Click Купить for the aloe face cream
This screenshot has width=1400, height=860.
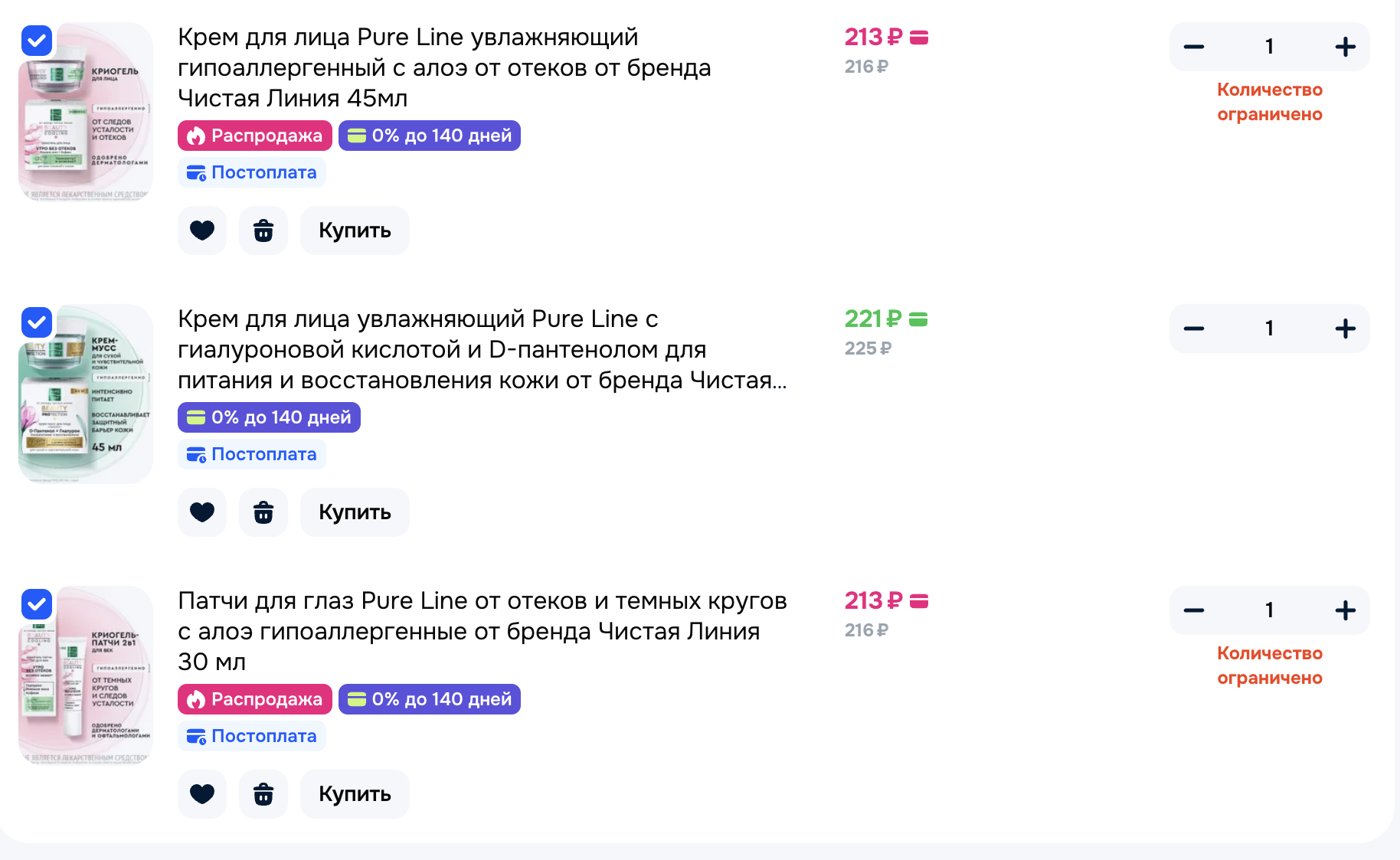(x=355, y=231)
